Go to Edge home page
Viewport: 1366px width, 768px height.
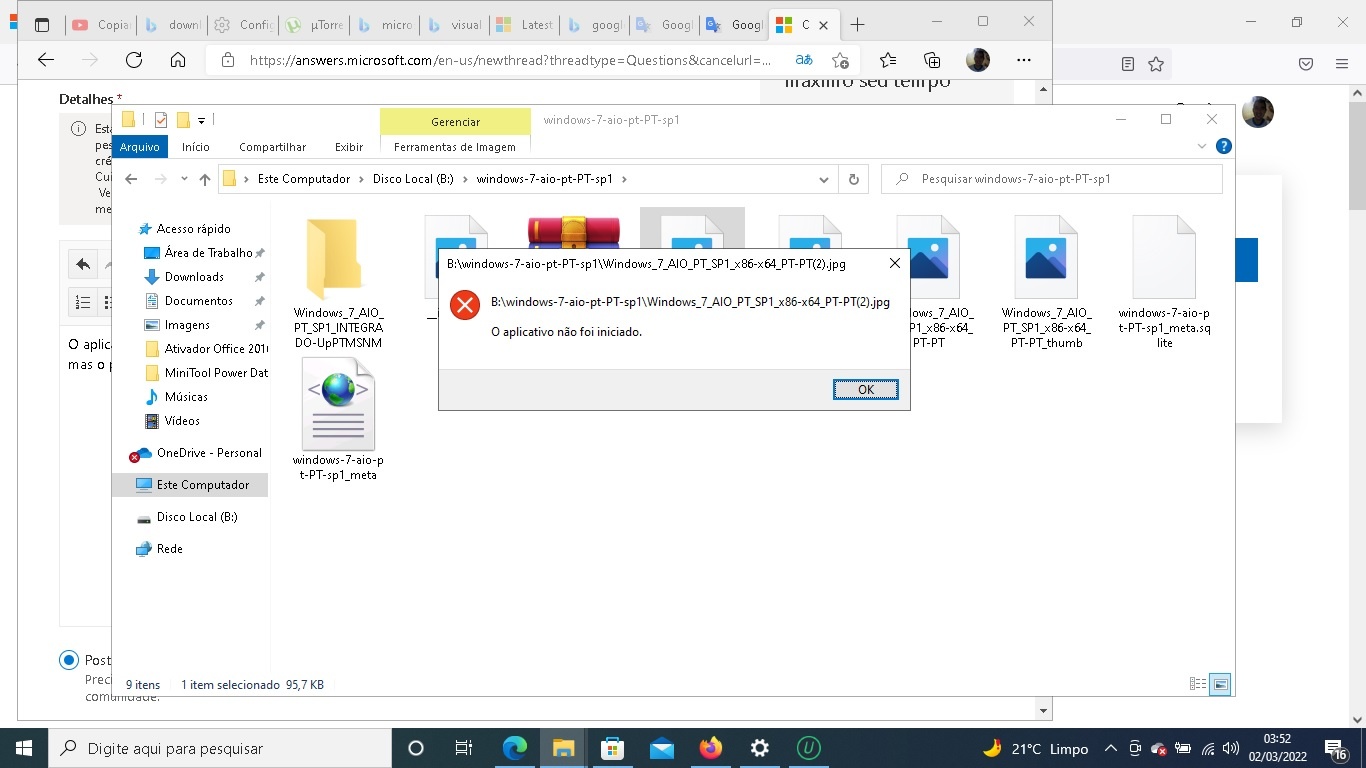coord(178,60)
